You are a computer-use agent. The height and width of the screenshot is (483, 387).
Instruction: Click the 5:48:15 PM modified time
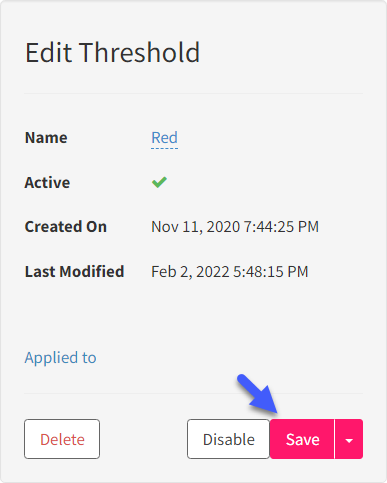tap(271, 272)
